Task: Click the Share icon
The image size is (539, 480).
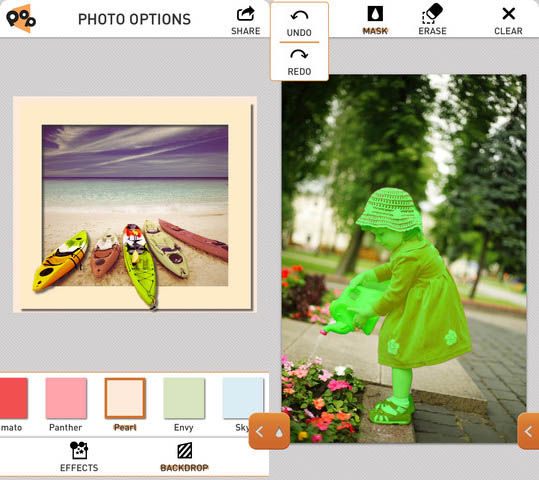Action: click(x=245, y=14)
